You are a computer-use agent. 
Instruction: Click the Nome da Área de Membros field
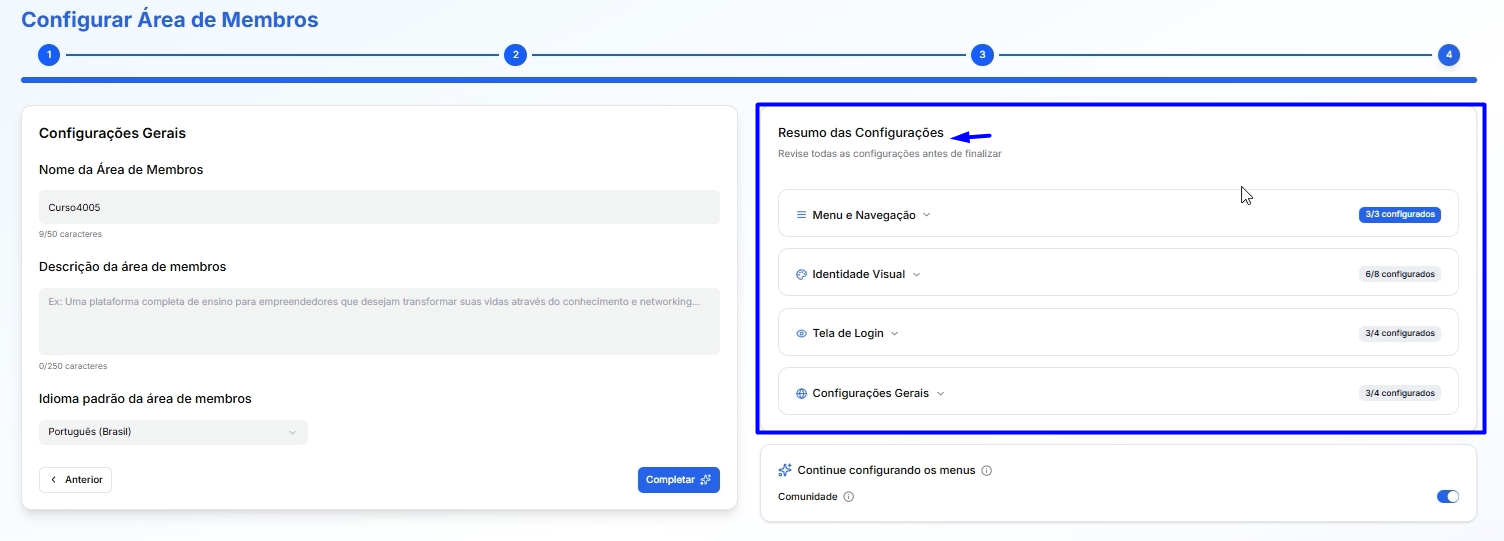pos(379,208)
